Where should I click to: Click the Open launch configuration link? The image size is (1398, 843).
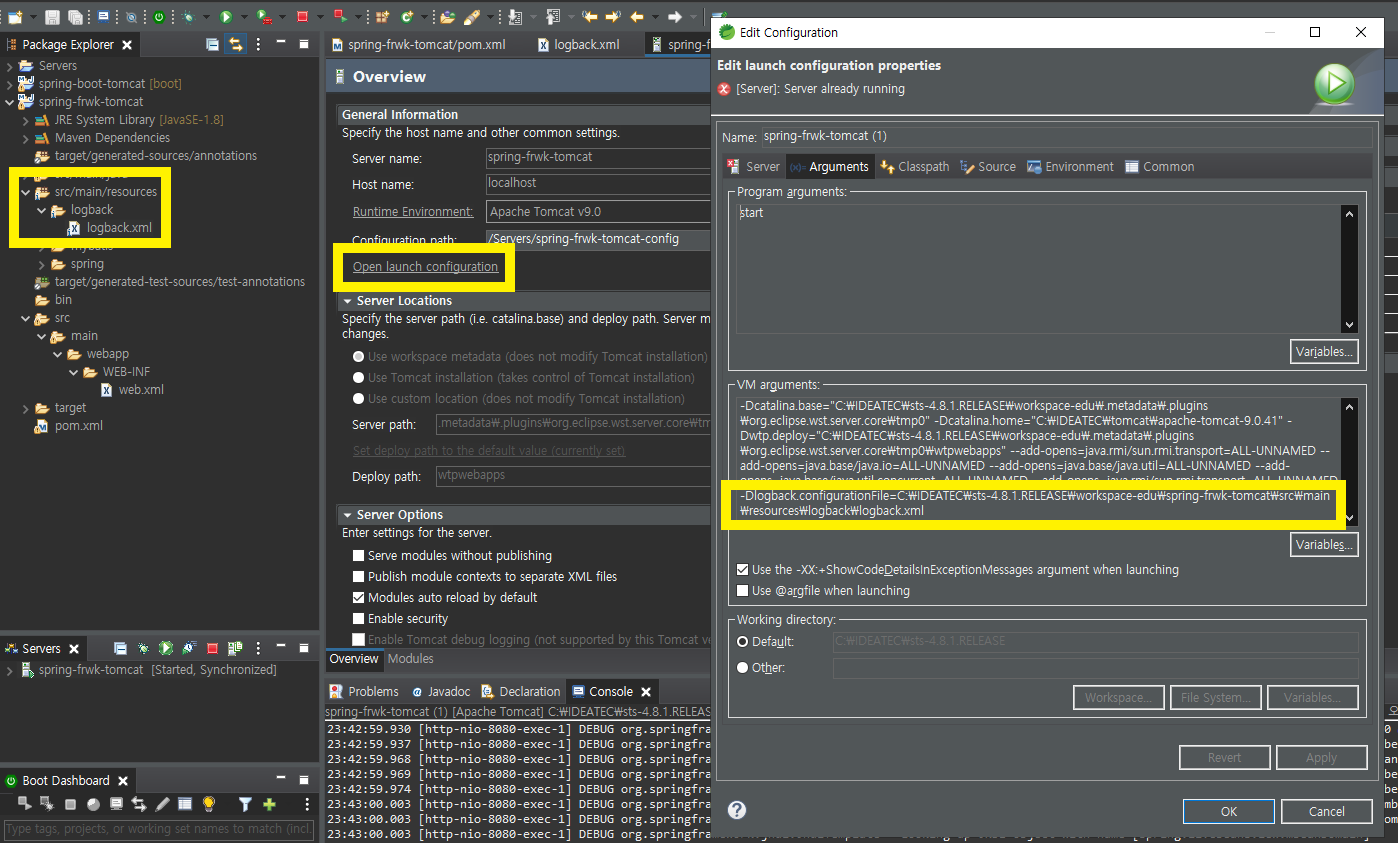tap(425, 267)
